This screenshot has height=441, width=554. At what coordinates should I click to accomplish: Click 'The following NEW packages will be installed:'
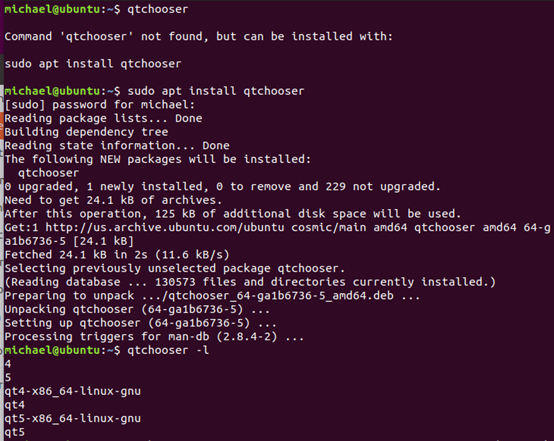click(x=158, y=159)
